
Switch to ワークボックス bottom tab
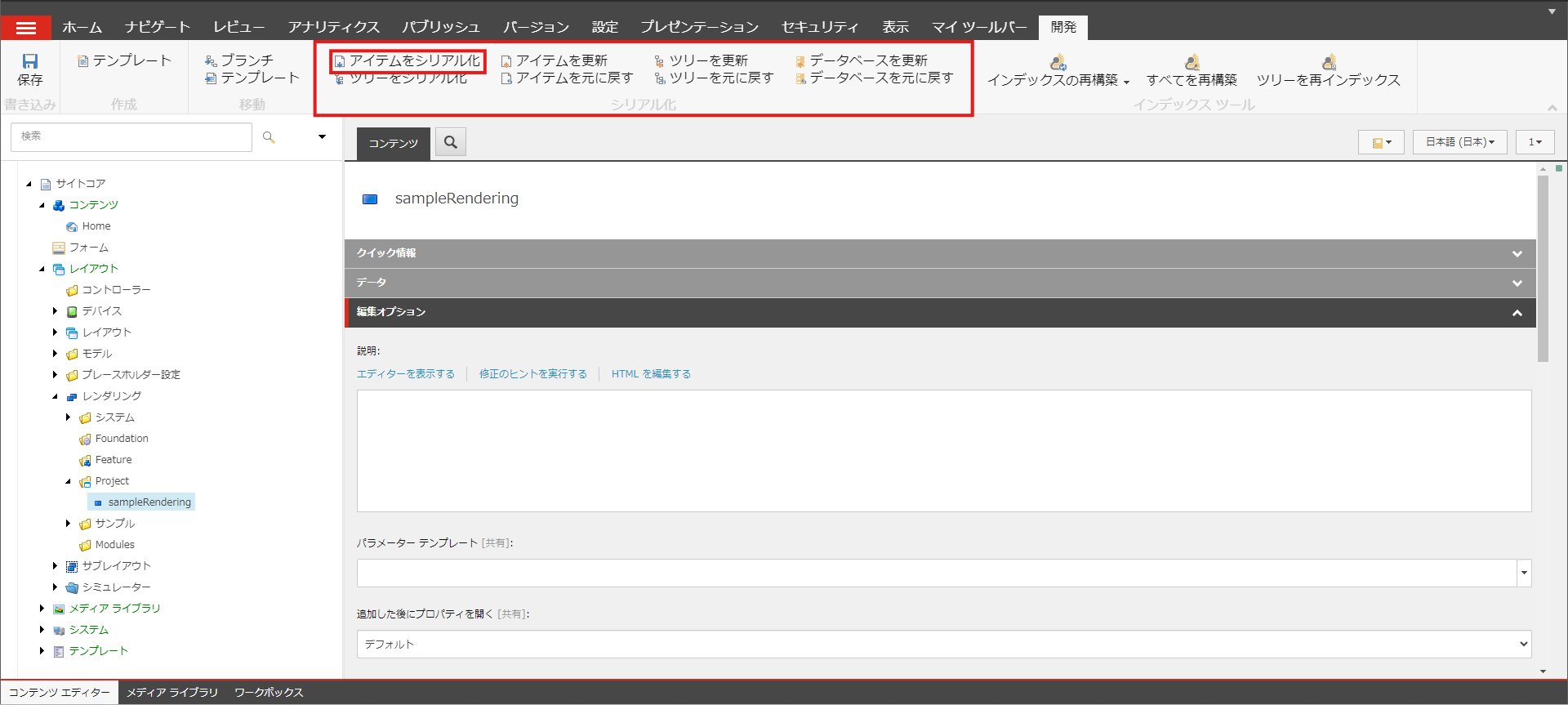[269, 693]
